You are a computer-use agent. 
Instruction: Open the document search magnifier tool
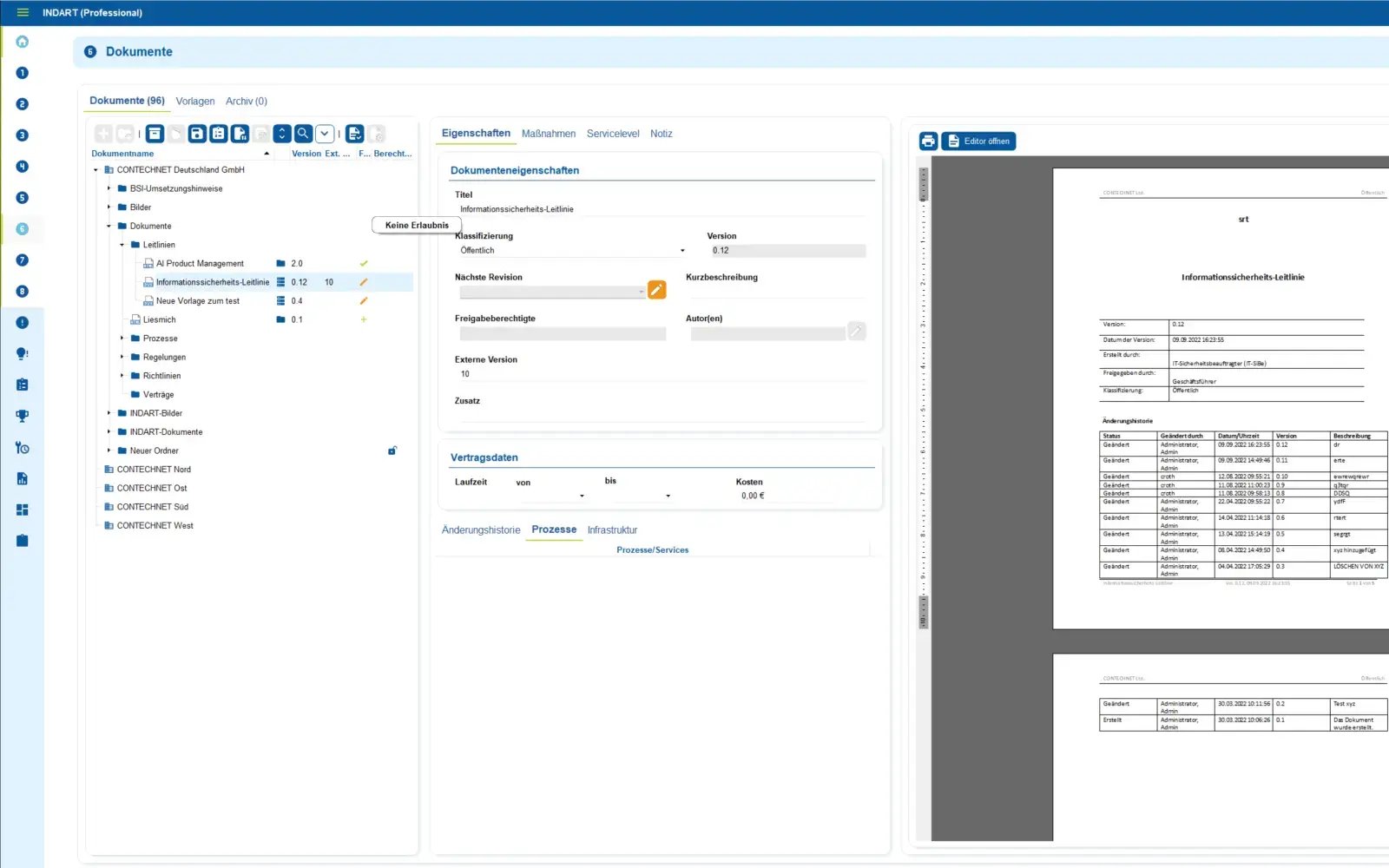click(x=303, y=134)
